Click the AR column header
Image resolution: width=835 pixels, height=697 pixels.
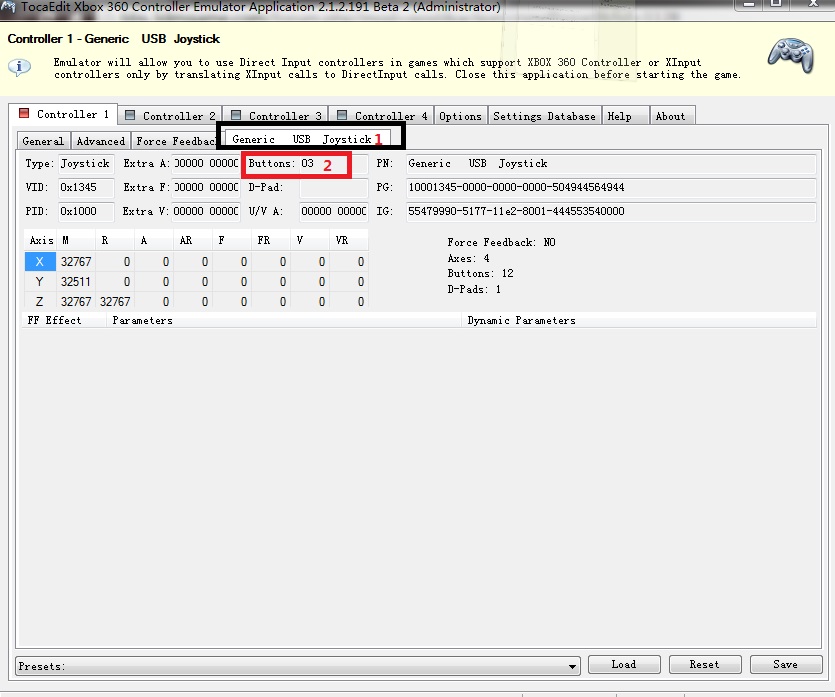point(192,241)
